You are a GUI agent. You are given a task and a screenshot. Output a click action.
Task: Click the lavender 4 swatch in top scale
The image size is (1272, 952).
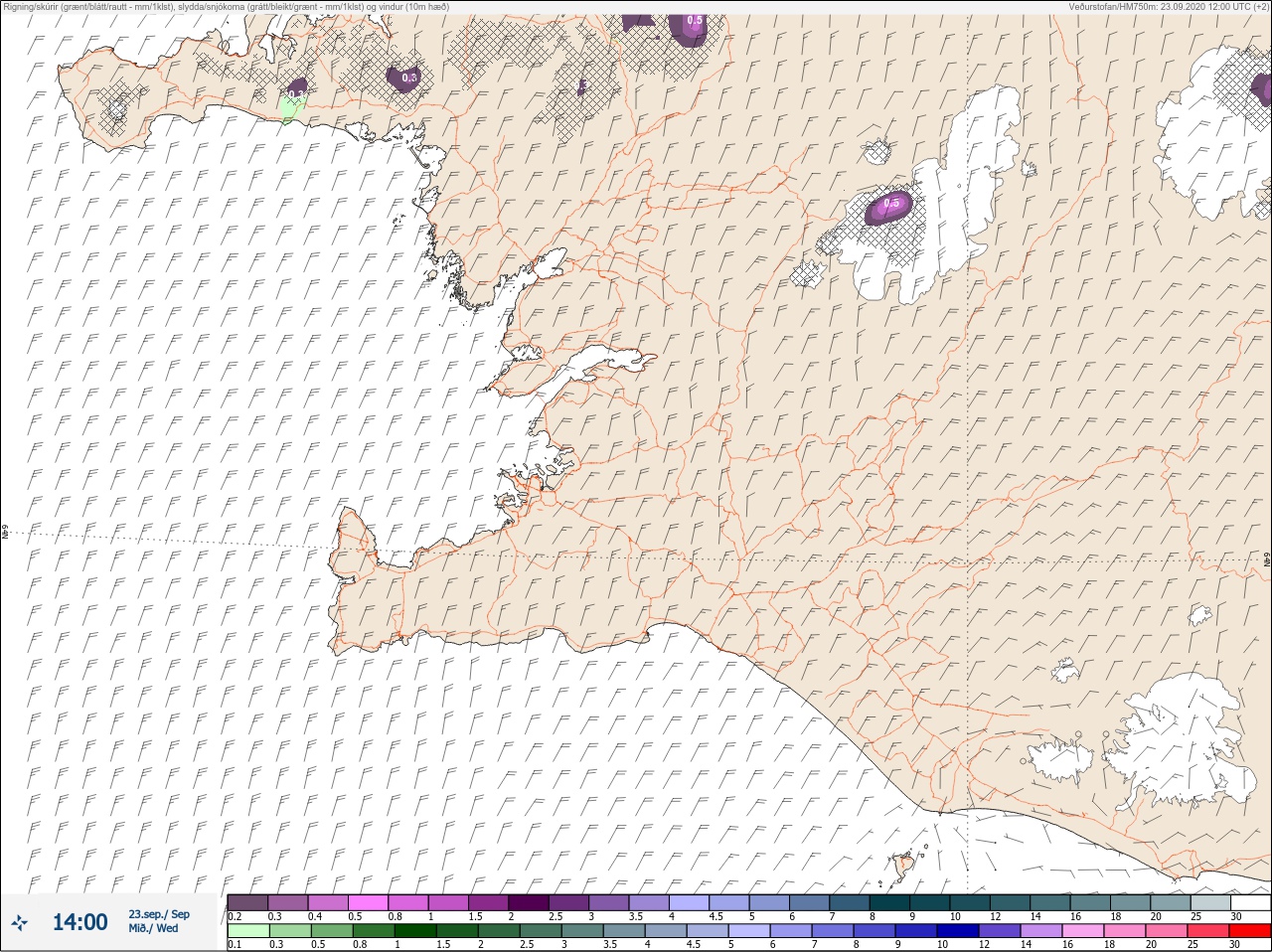(x=689, y=902)
